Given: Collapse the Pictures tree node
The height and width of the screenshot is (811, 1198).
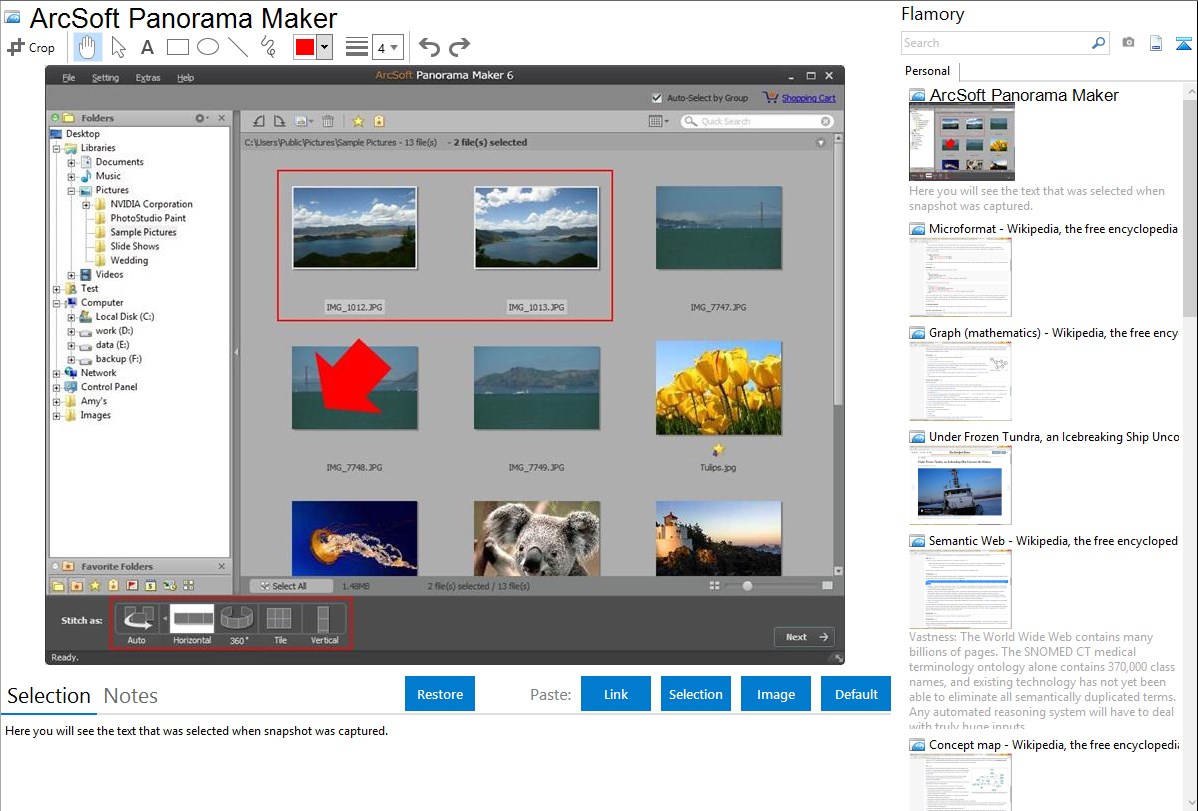Looking at the screenshot, I should tap(71, 190).
